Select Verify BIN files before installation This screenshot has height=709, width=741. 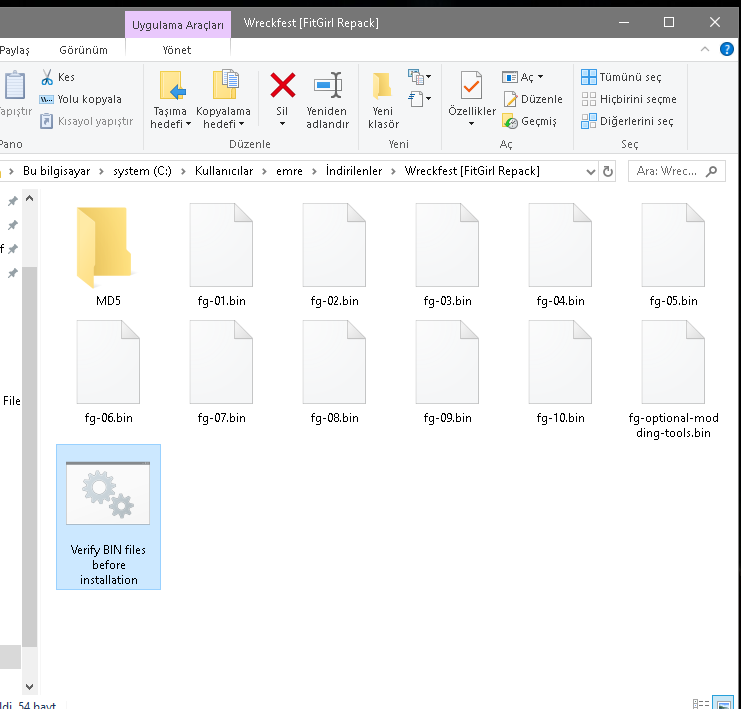[x=108, y=517]
